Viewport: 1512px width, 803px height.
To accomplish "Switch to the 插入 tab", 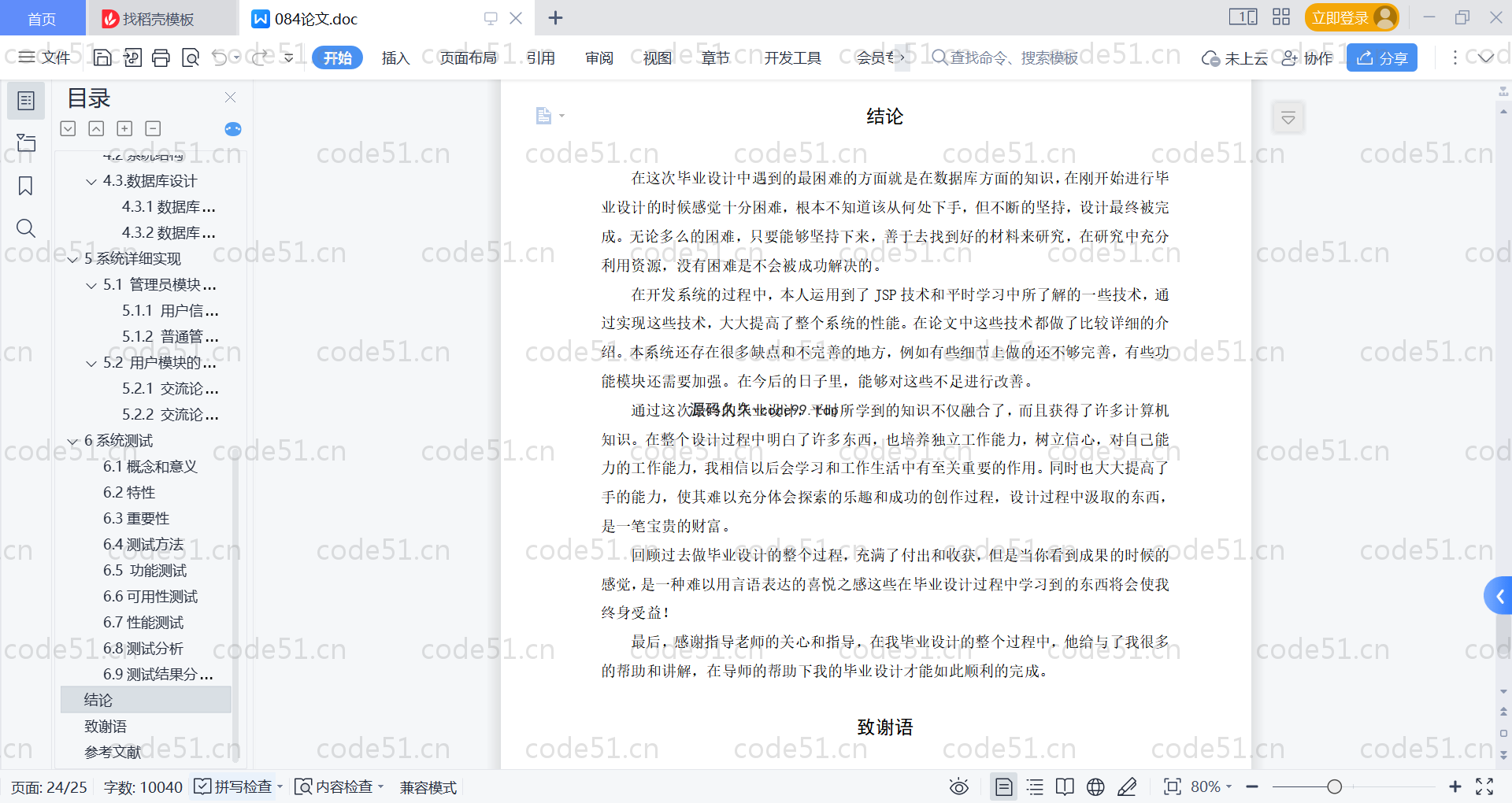I will pos(395,58).
